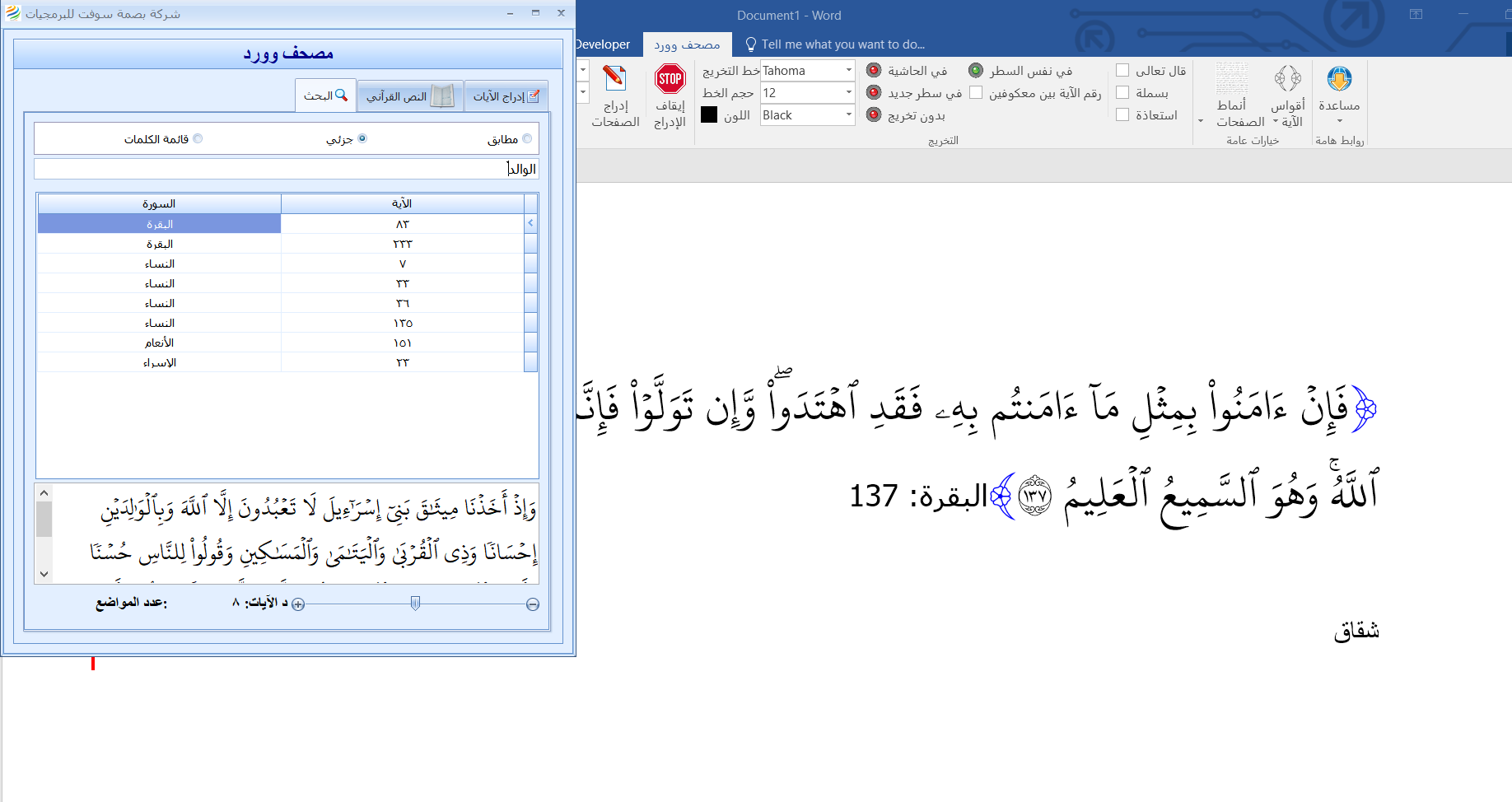Click the row indicator arrow for verse ٨٣
This screenshot has width=1512, height=802.
531,223
